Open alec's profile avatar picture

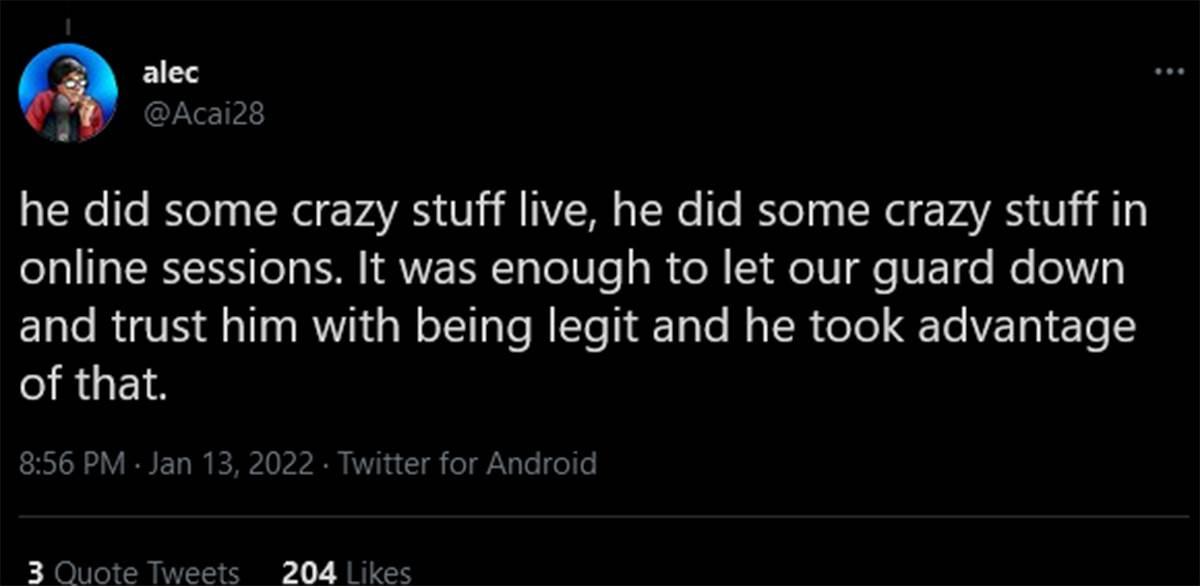[x=69, y=92]
